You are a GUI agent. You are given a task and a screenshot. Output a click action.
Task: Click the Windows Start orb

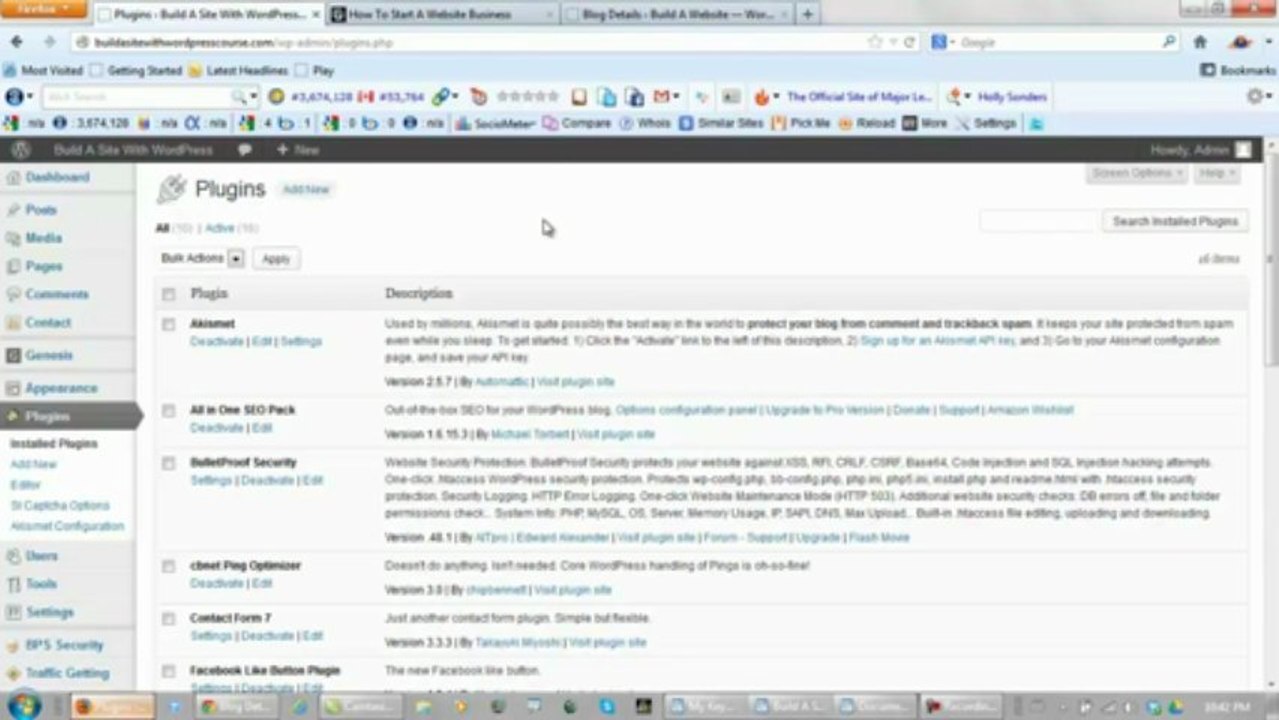[24, 705]
